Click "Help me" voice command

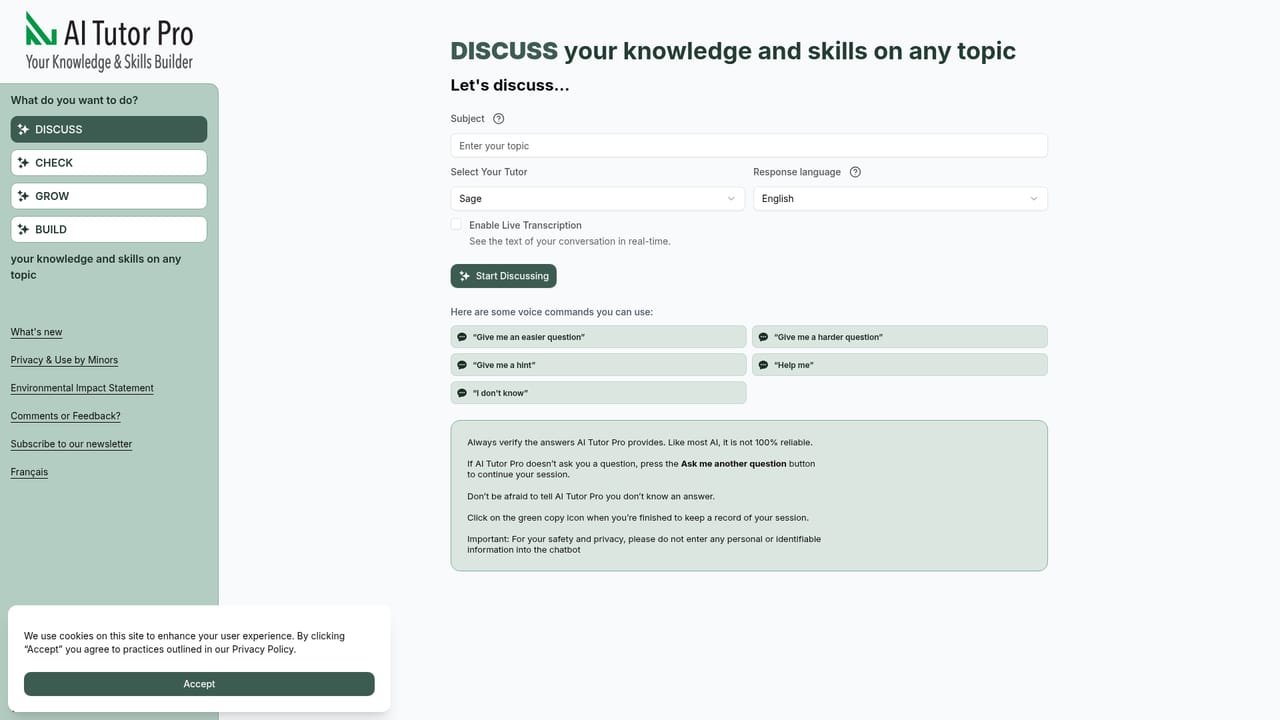(900, 365)
